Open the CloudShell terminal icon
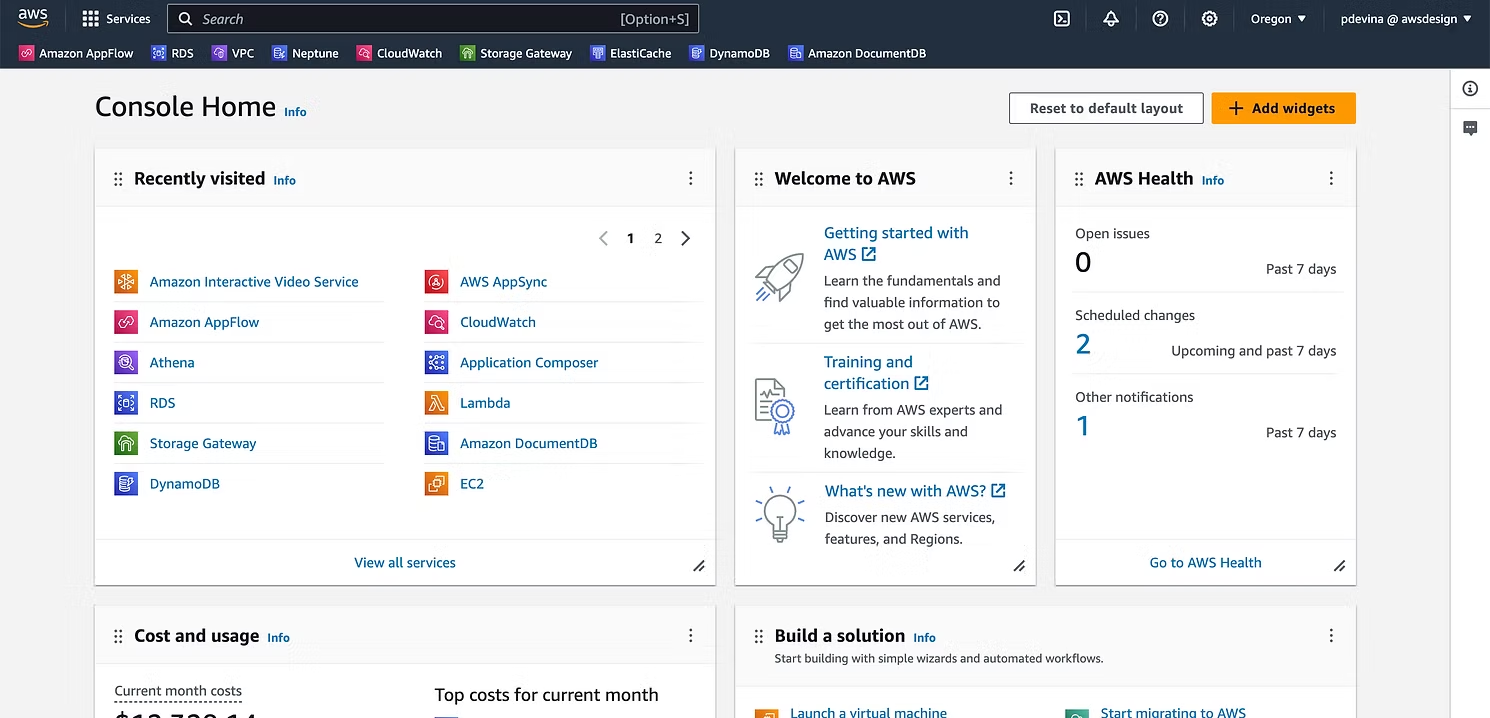The height and width of the screenshot is (718, 1490). tap(1062, 19)
